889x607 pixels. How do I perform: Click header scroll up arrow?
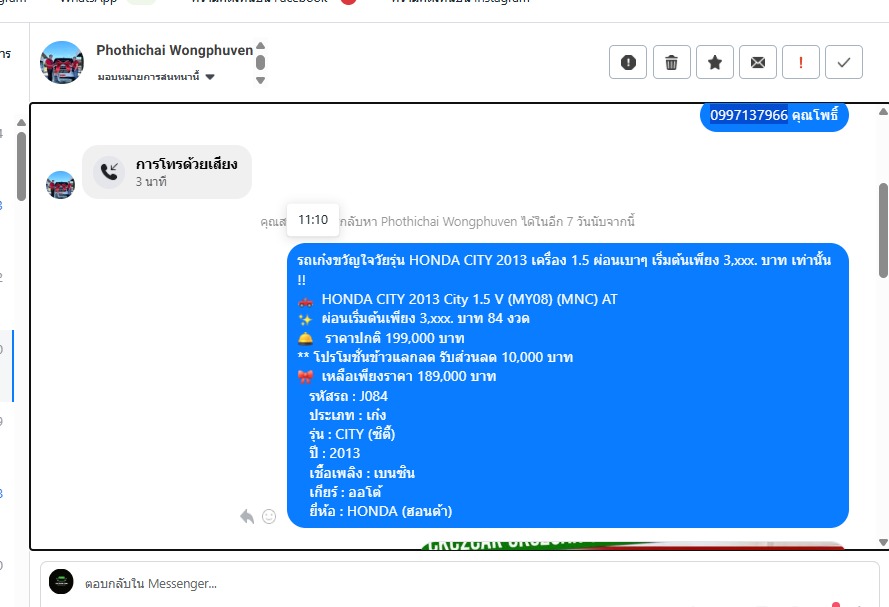pos(260,46)
